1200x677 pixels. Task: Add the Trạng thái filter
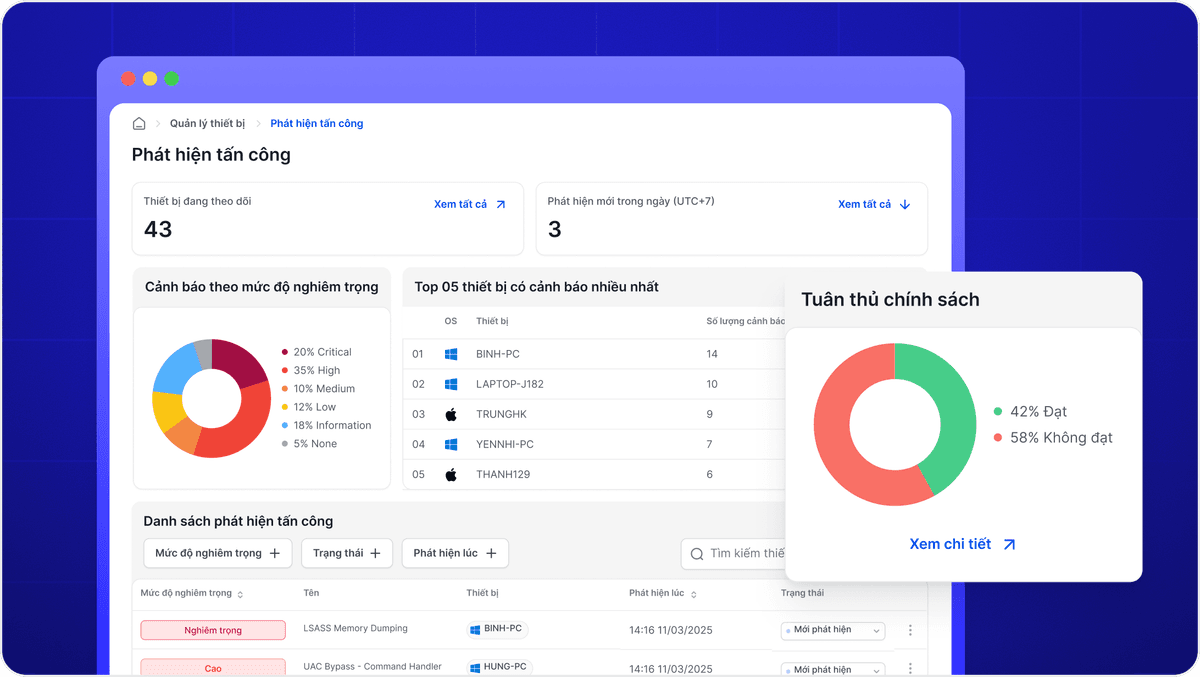pos(347,553)
